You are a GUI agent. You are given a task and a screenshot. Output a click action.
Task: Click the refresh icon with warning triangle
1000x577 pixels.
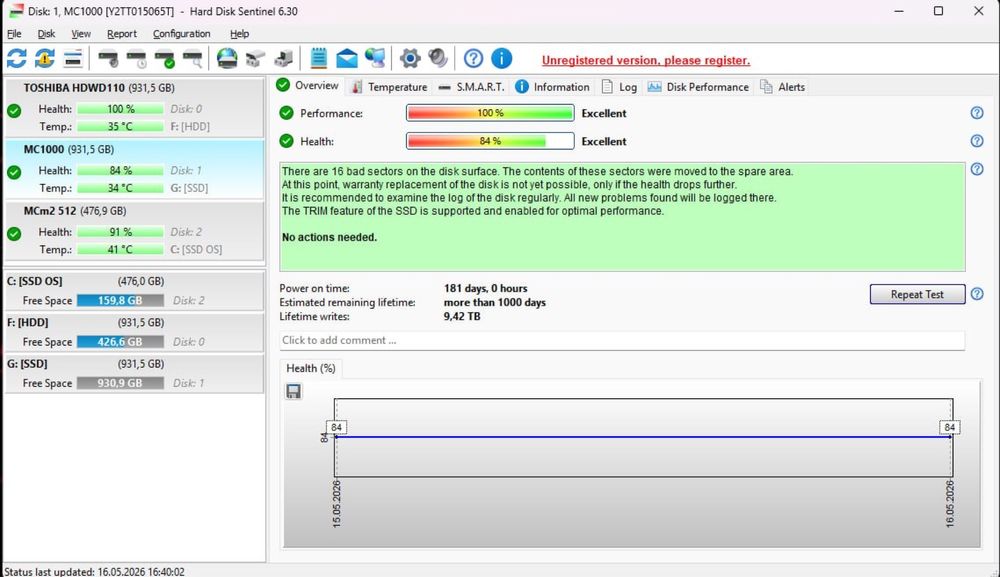[x=45, y=59]
